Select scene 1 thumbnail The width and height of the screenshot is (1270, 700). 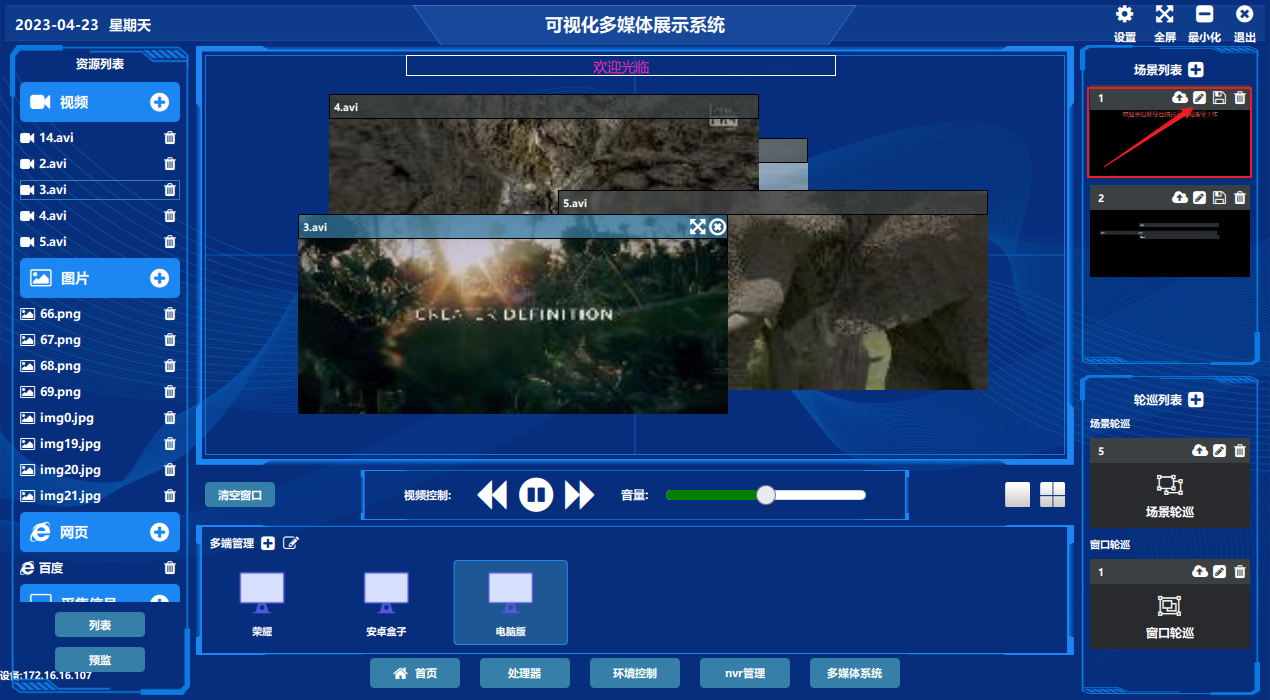1170,142
